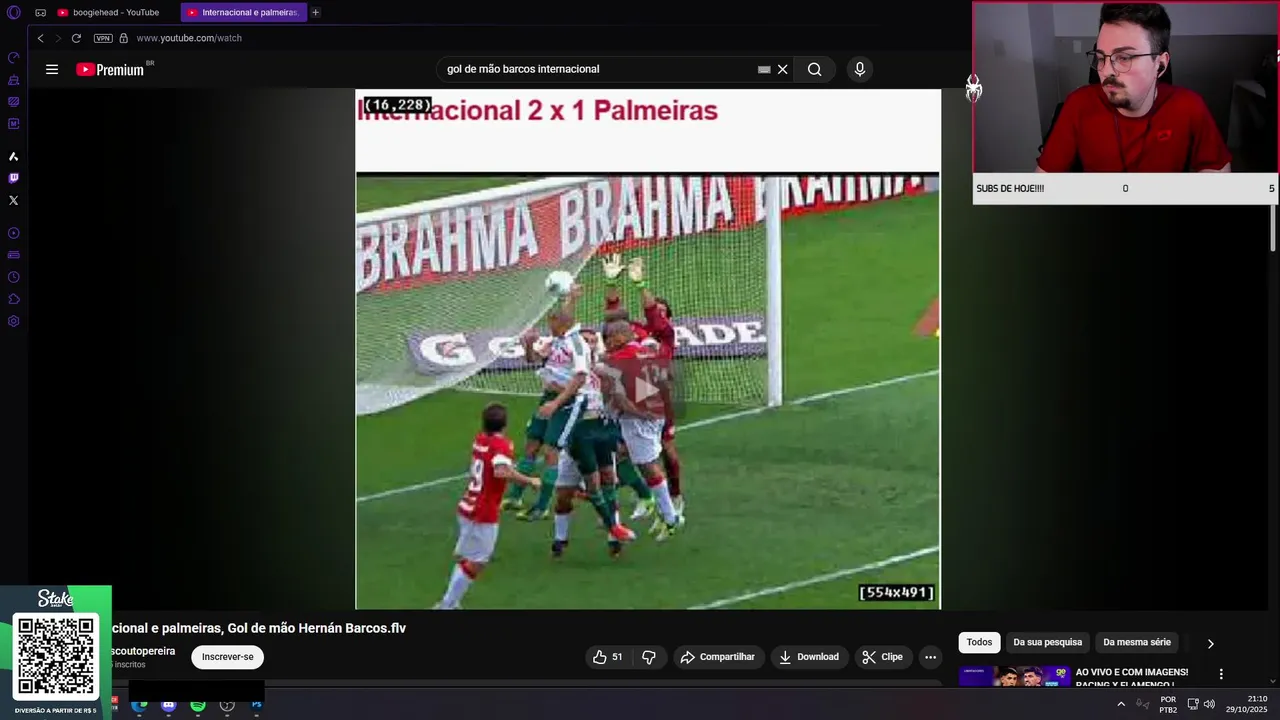Viewport: 1280px width, 720px height.
Task: Open X (Twitter) from the sidebar
Action: coord(14,200)
